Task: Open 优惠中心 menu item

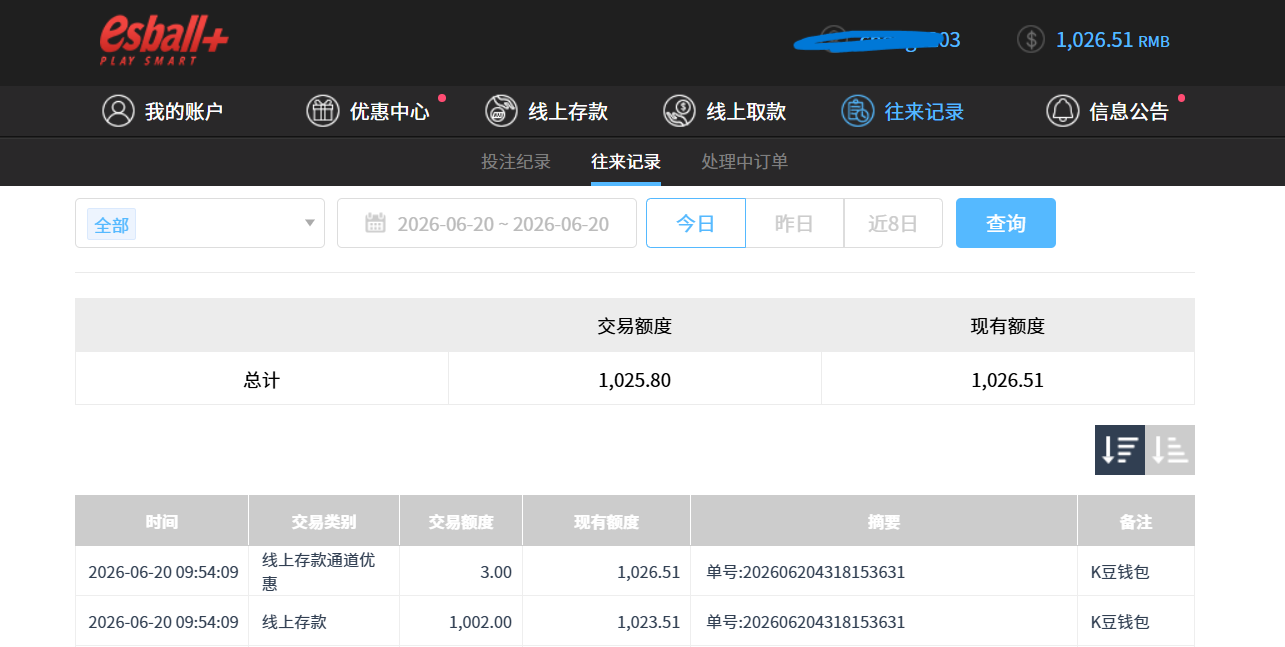Action: [x=369, y=111]
